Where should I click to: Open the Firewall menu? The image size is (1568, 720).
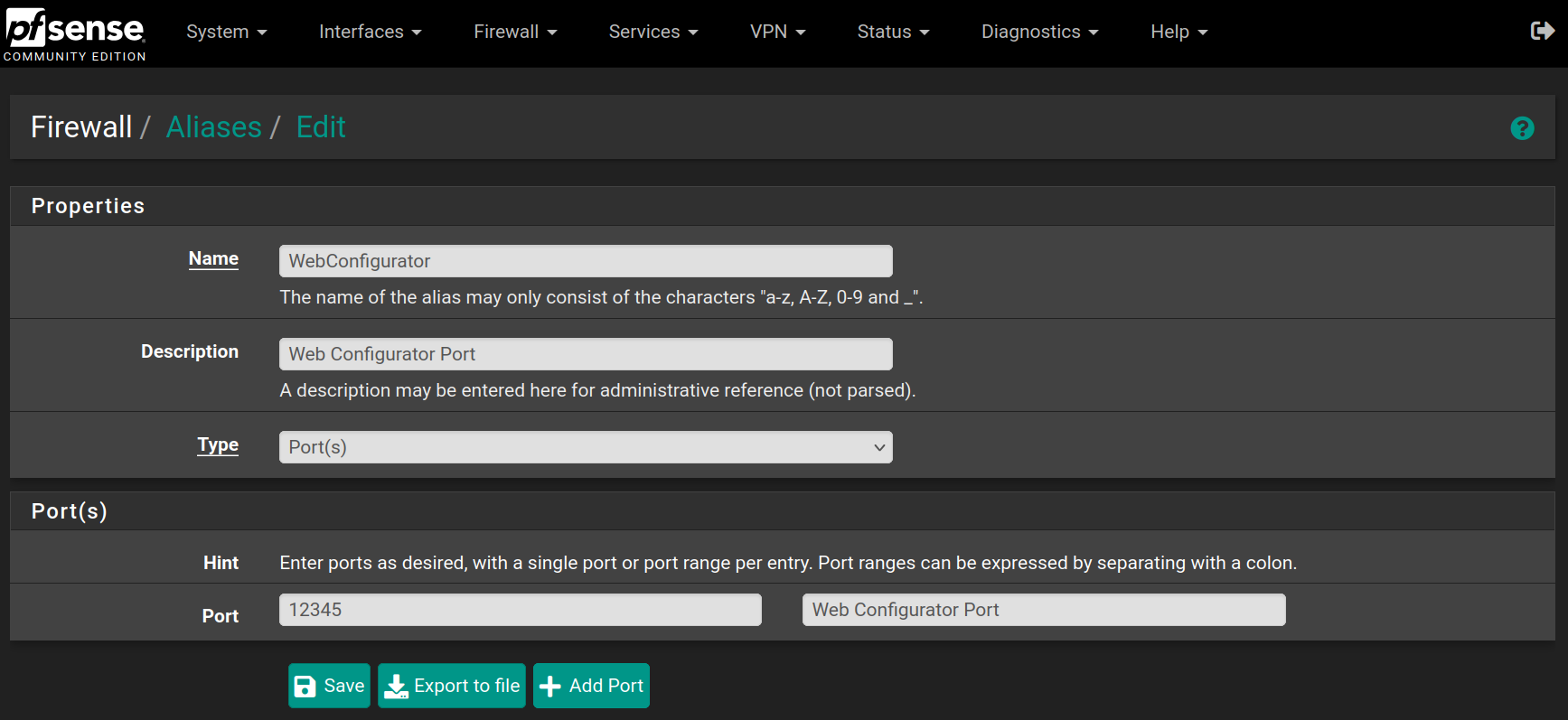(515, 32)
